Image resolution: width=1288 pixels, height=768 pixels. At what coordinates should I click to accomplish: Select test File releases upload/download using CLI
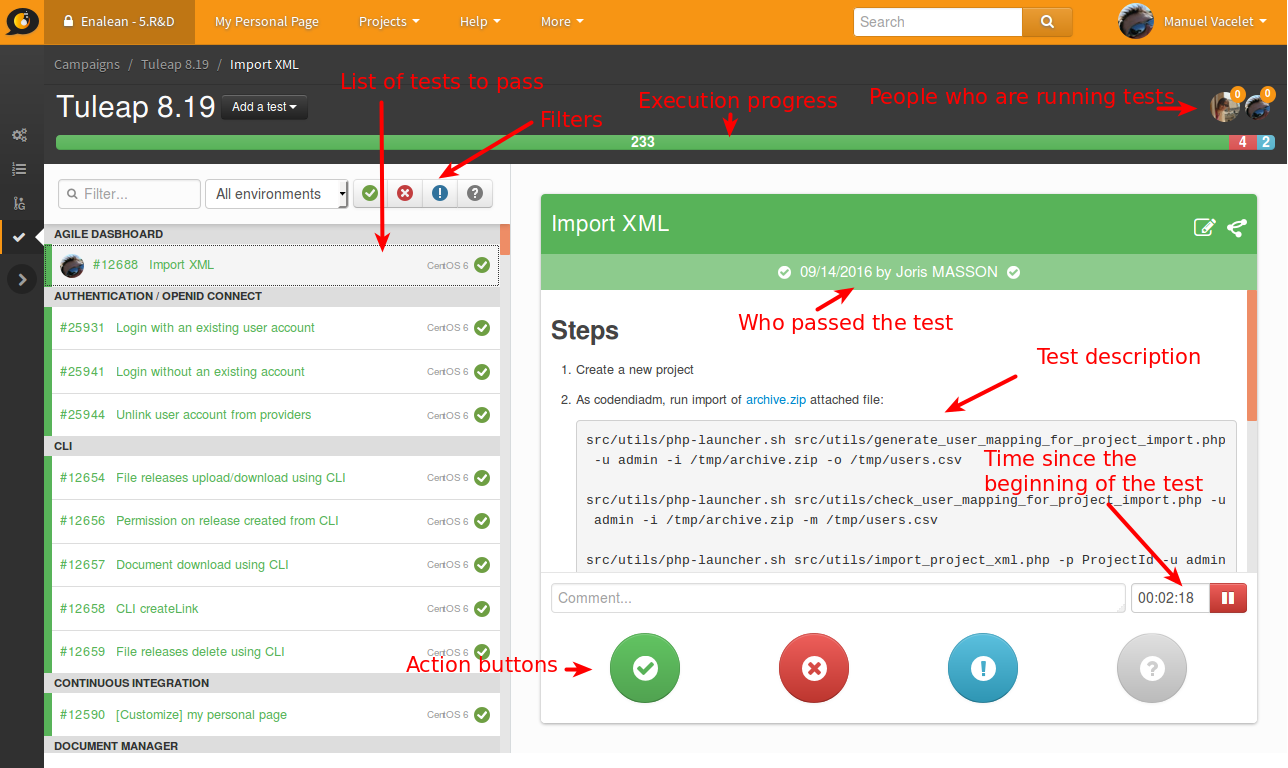tap(273, 478)
